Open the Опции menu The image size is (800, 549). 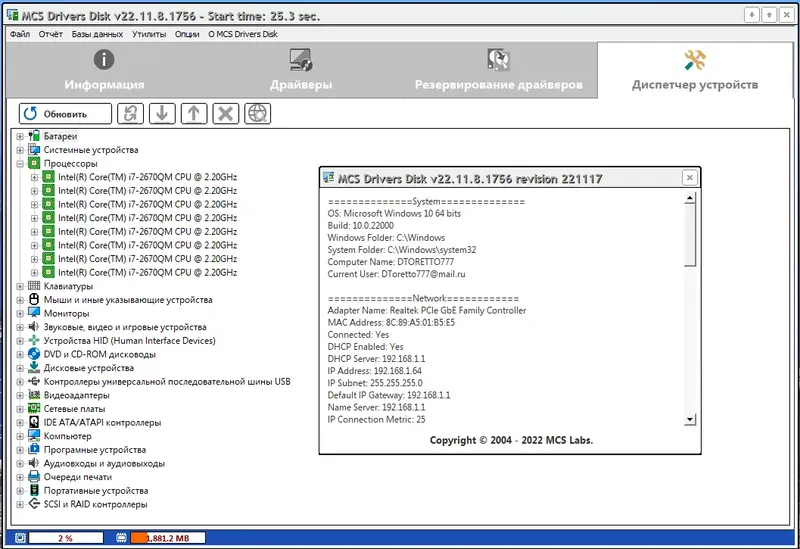[187, 34]
